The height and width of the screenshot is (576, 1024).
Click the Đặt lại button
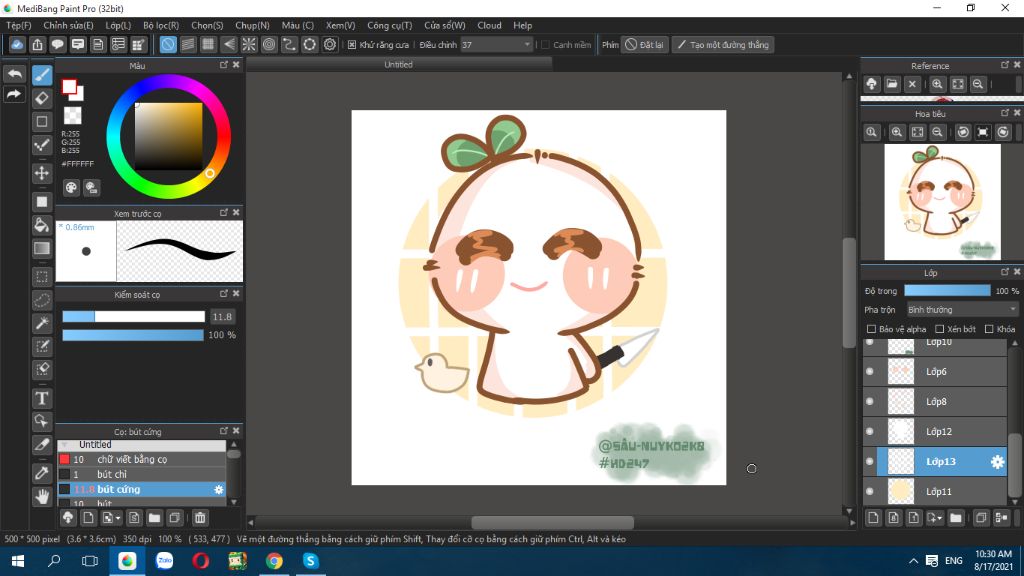pyautogui.click(x=644, y=45)
